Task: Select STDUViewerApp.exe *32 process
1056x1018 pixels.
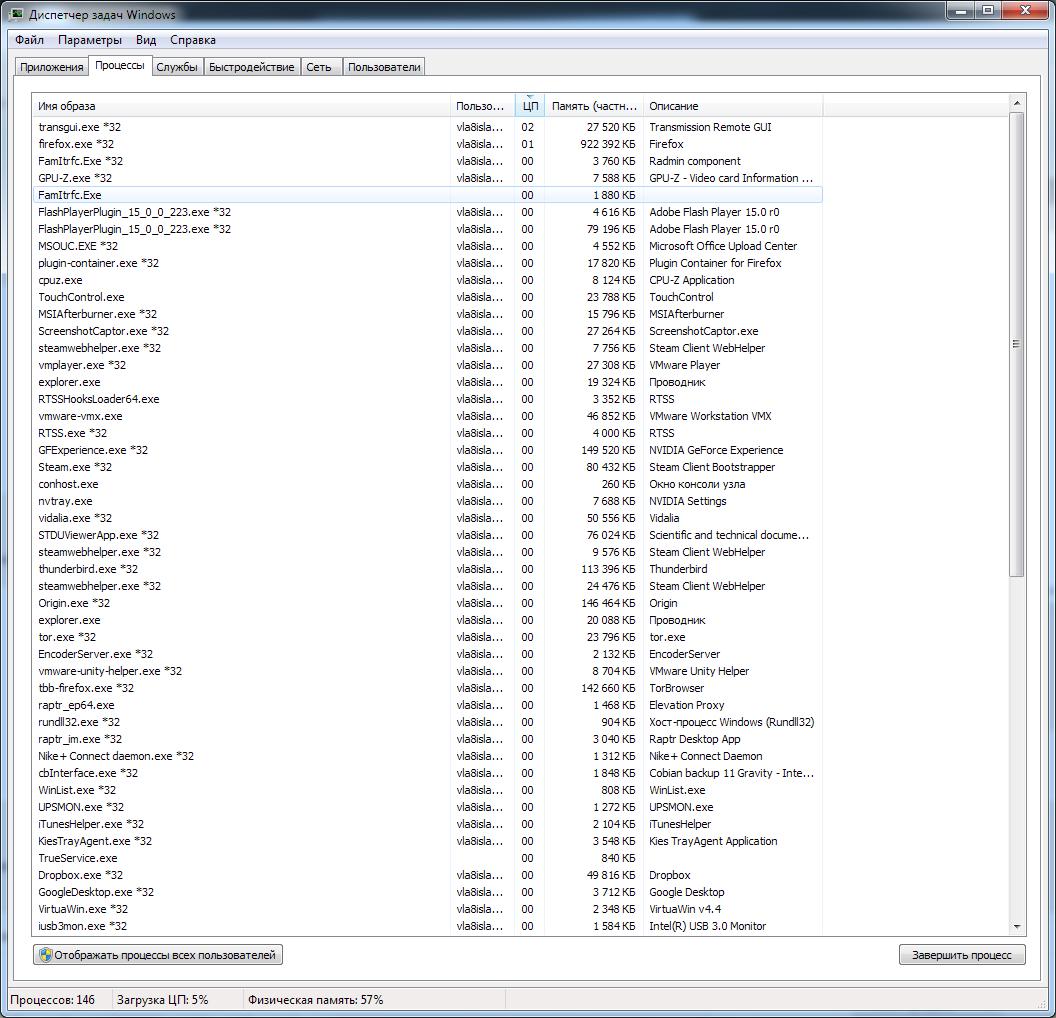Action: coord(428,535)
